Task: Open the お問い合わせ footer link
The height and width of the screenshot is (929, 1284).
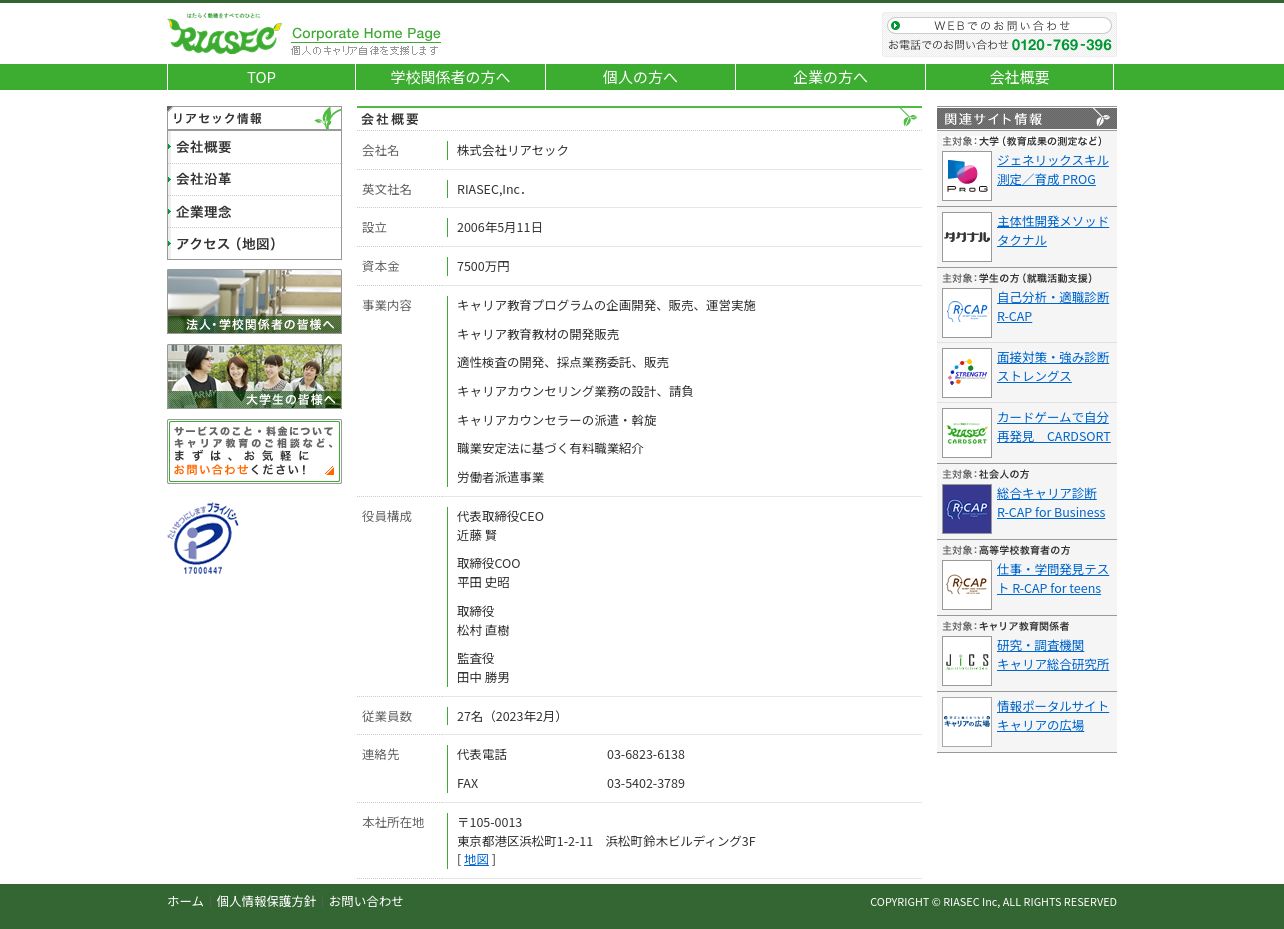Action: pyautogui.click(x=366, y=902)
